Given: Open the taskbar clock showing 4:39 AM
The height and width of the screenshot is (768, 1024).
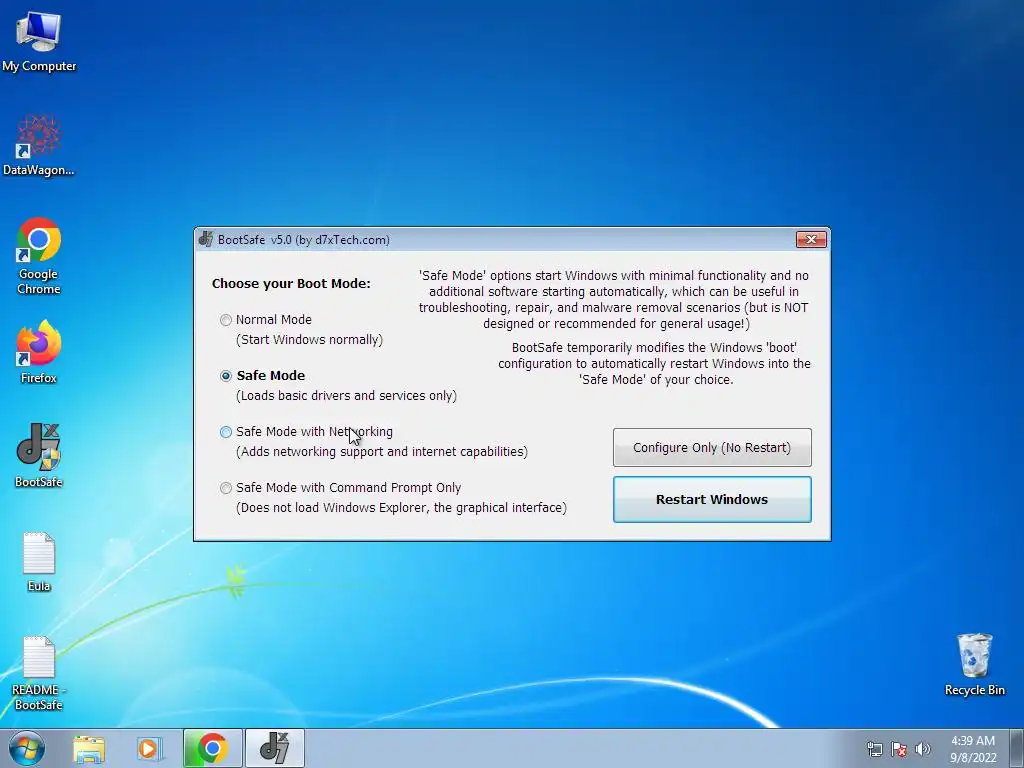Looking at the screenshot, I should tap(973, 749).
